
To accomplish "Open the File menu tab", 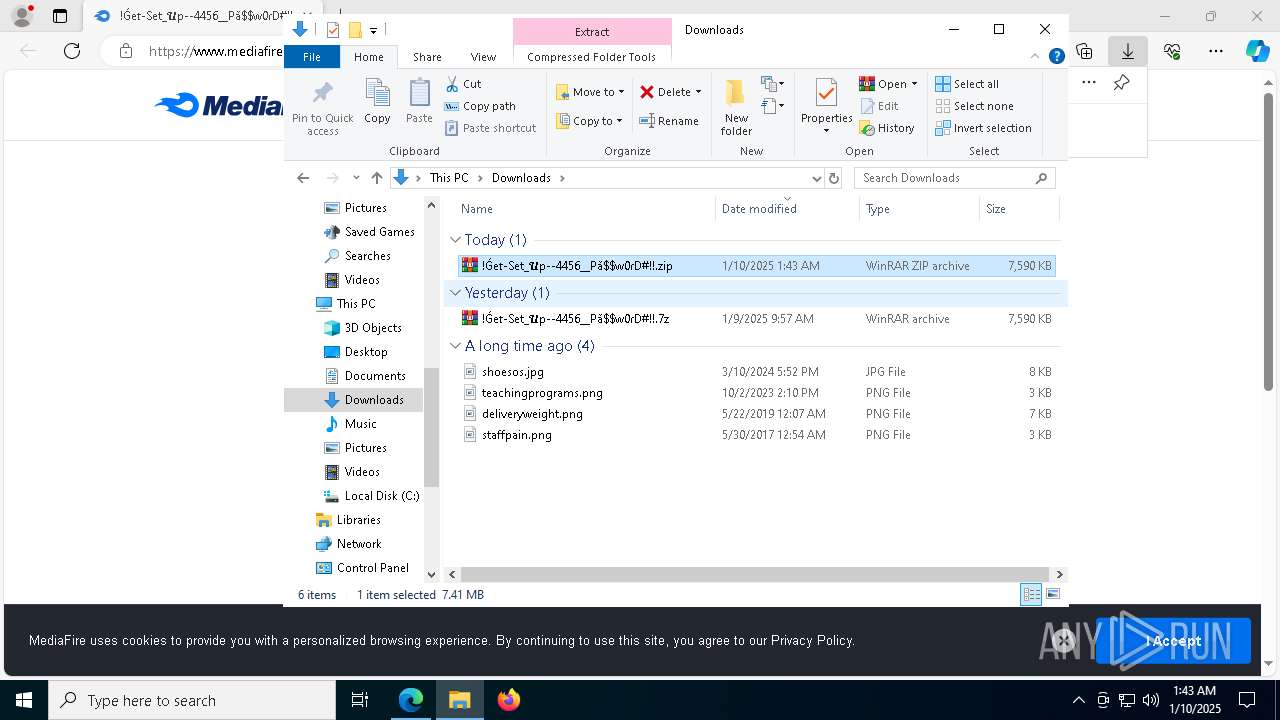I will click(x=312, y=57).
